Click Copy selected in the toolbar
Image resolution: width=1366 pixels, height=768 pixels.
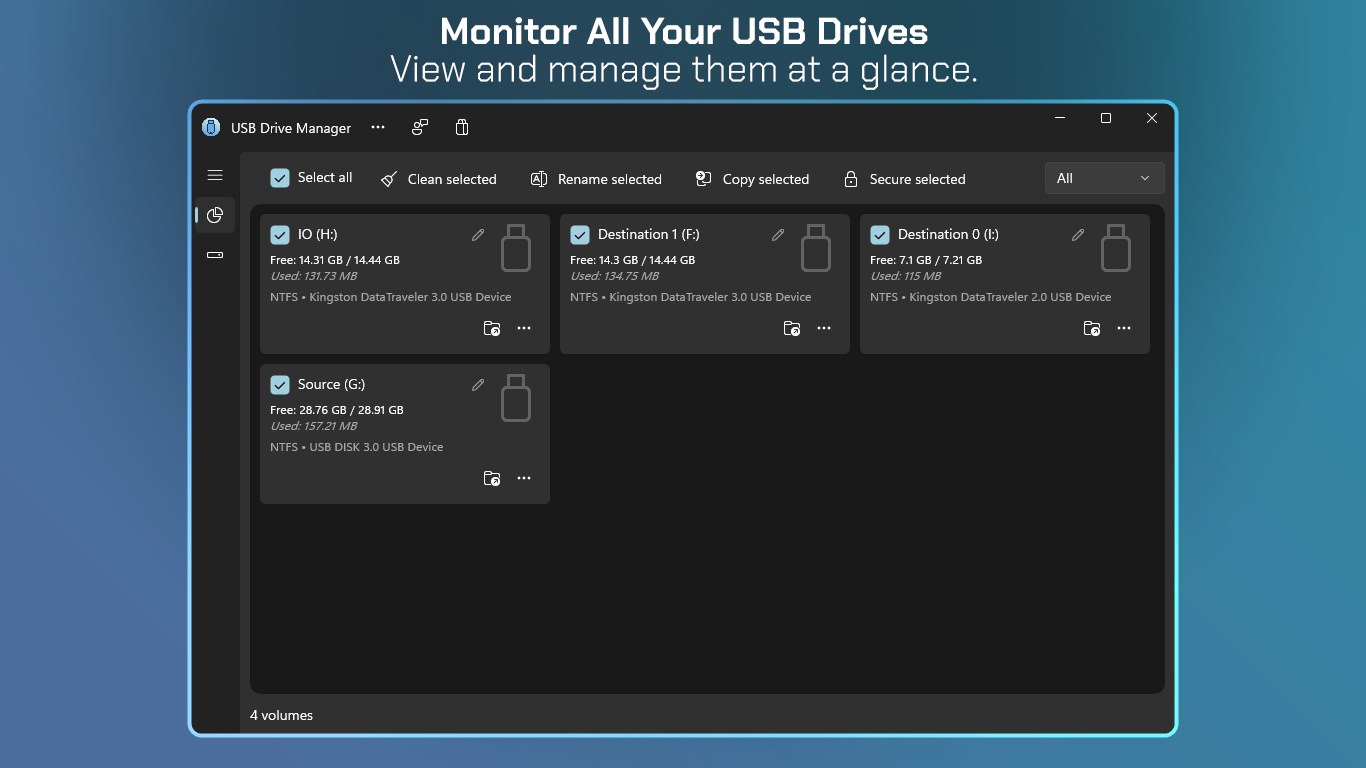pyautogui.click(x=752, y=179)
